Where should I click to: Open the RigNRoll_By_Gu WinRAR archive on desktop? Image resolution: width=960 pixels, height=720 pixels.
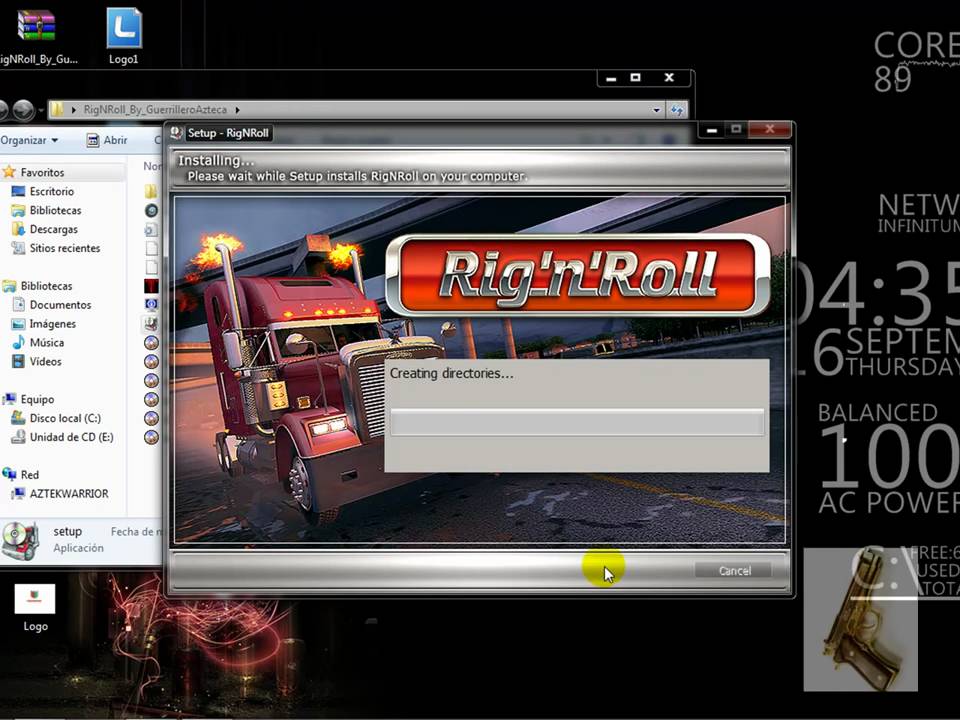pos(37,37)
